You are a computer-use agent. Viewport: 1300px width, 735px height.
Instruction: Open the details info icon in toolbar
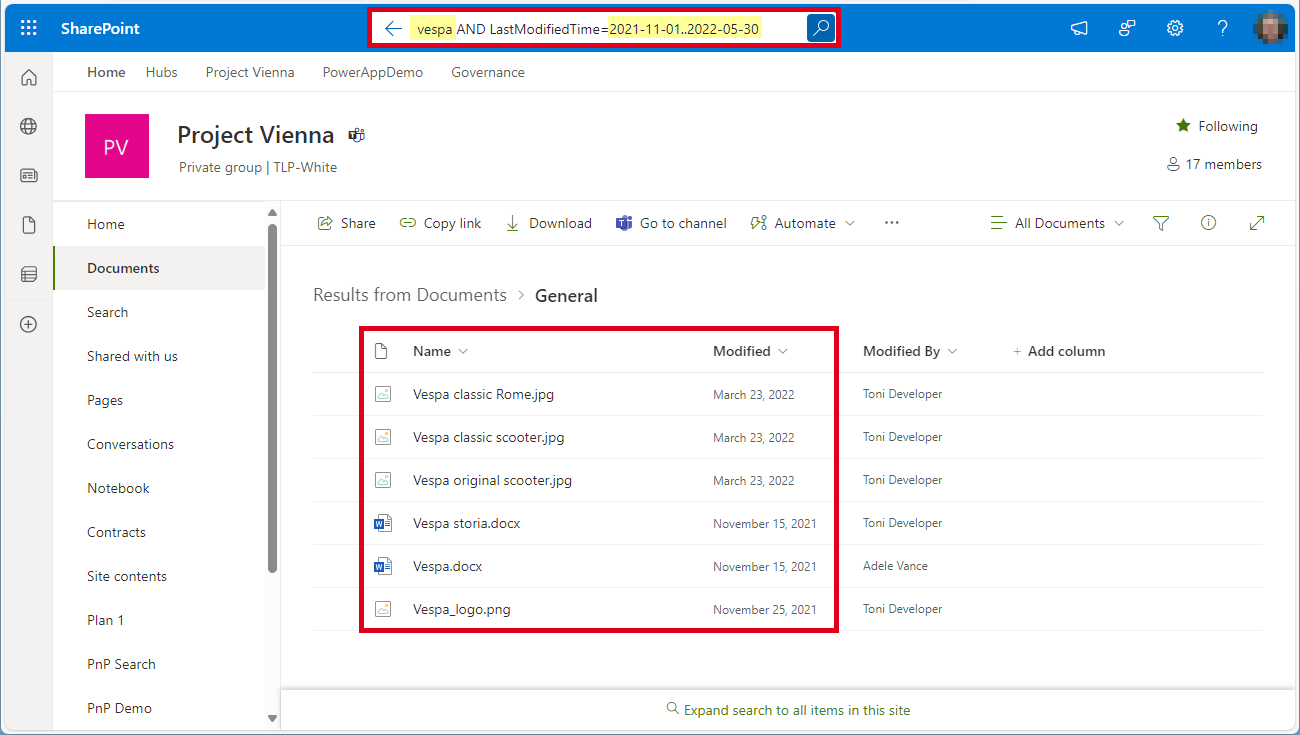pyautogui.click(x=1208, y=222)
